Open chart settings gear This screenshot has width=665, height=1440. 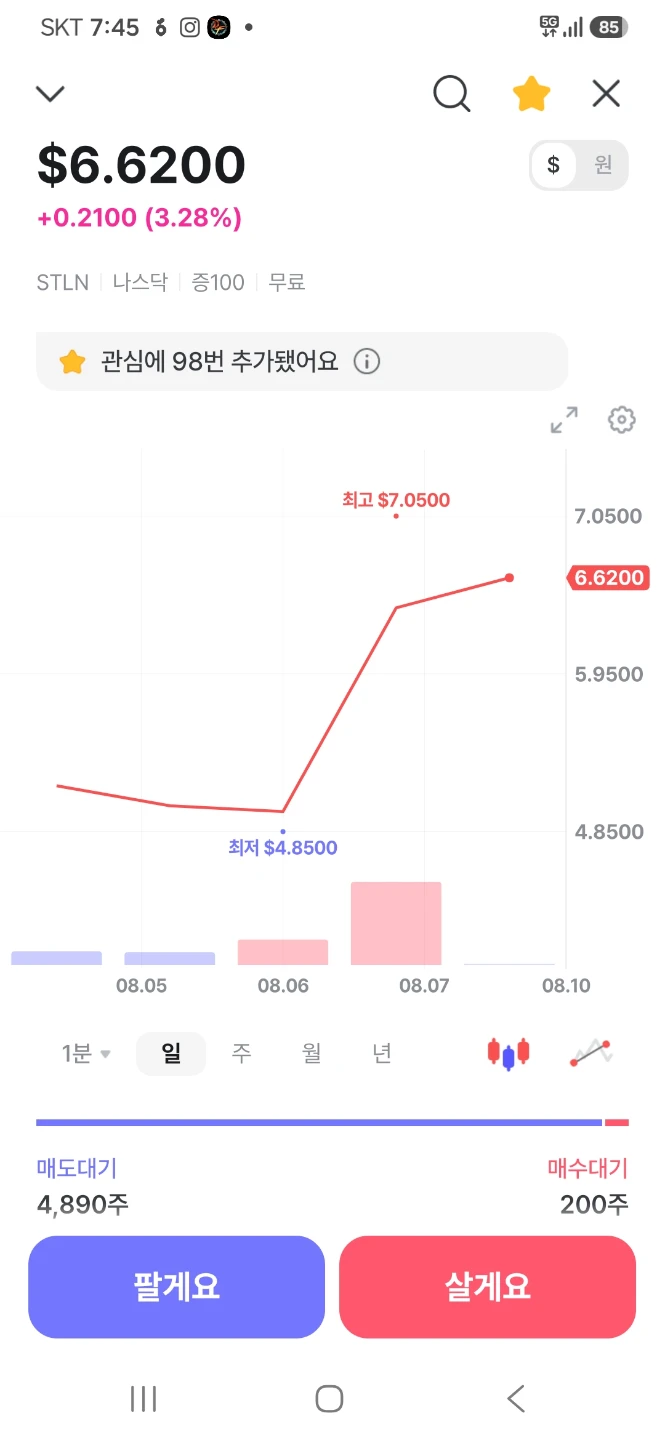[622, 420]
